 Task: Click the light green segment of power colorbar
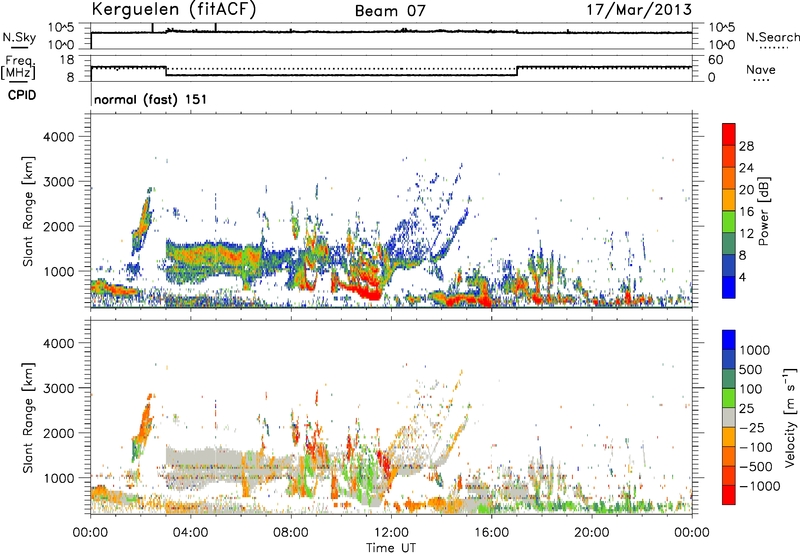(729, 222)
